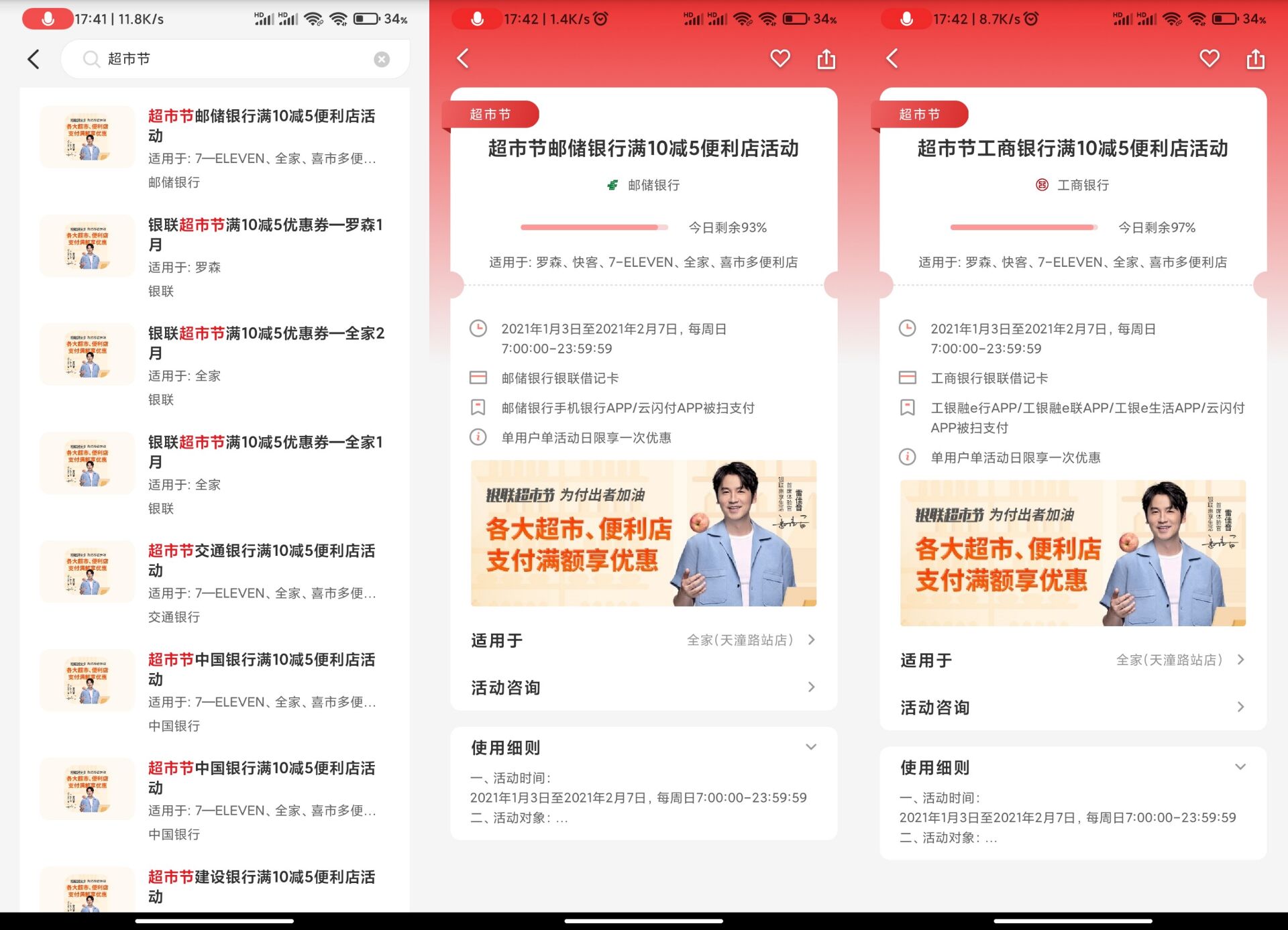Tap the card icon next to 工商银行银联借记卡
The image size is (1288, 930).
[x=908, y=377]
